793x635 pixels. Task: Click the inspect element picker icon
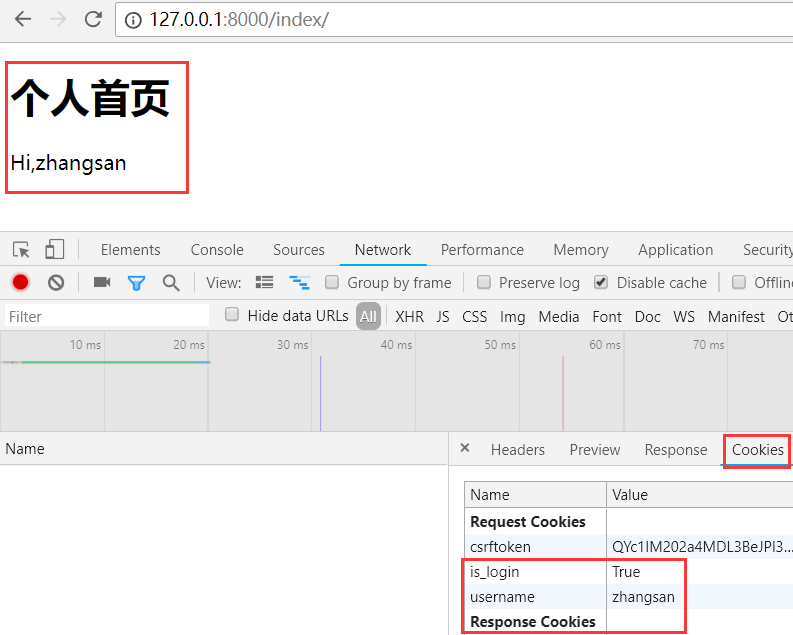(x=21, y=250)
